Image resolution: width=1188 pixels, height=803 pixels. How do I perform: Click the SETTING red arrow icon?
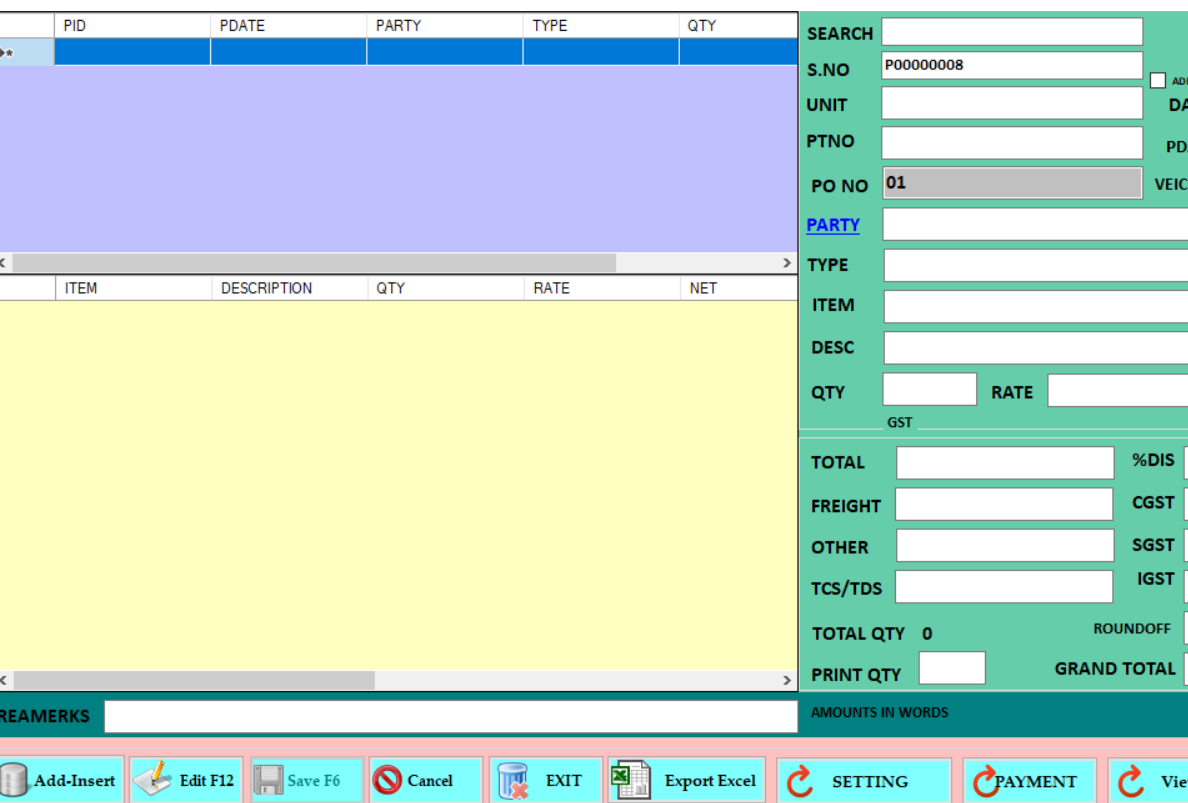(799, 781)
